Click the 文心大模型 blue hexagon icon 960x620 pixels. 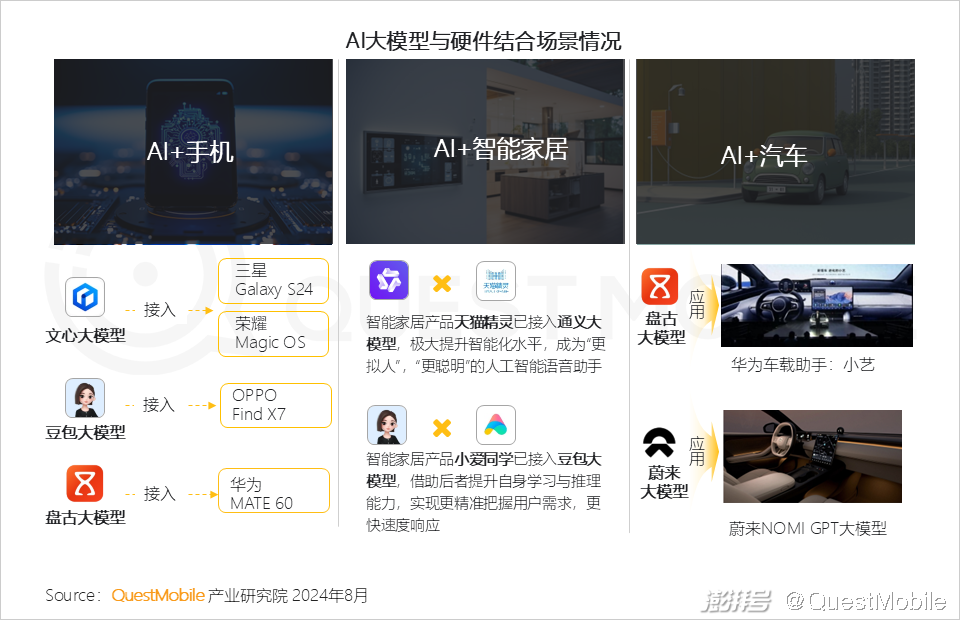pos(85,298)
